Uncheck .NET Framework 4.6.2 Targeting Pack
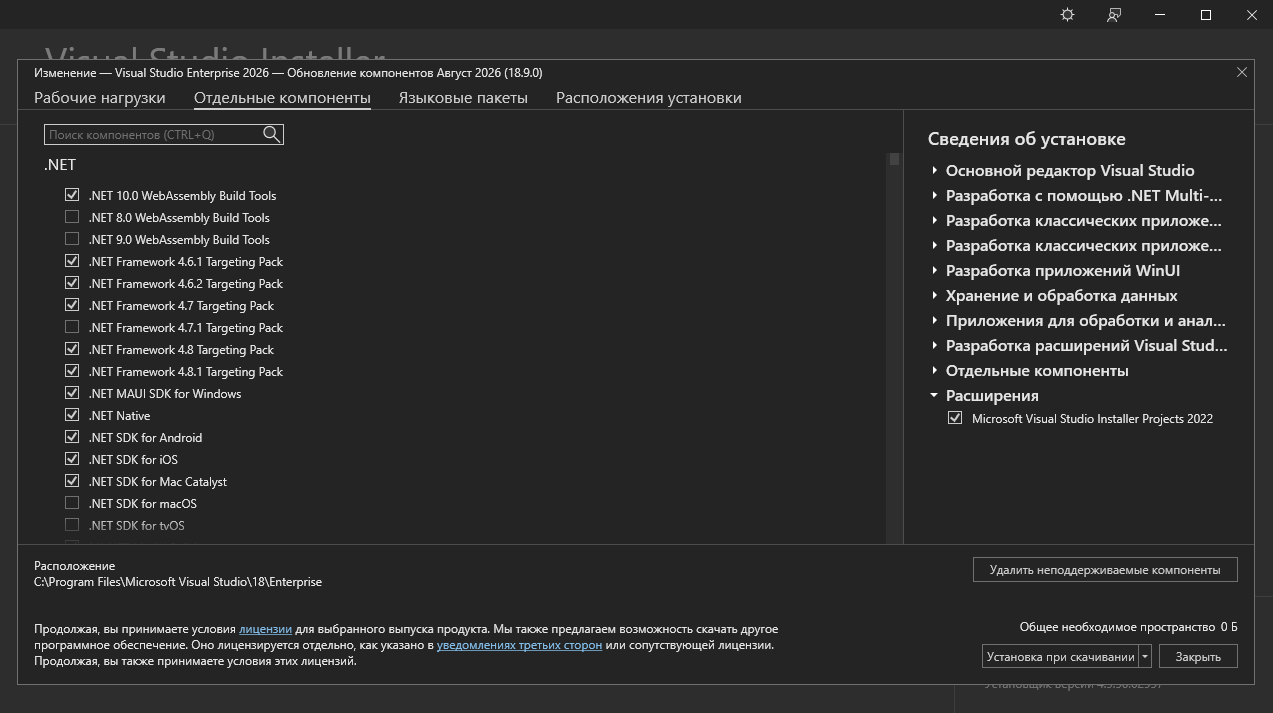Viewport: 1273px width, 713px height. (x=72, y=283)
